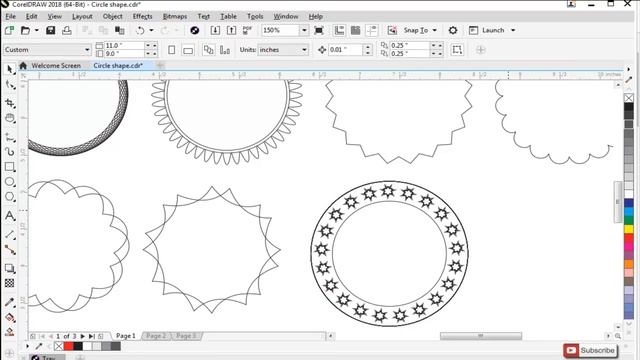
Task: Toggle landscape page orientation
Action: (x=188, y=50)
